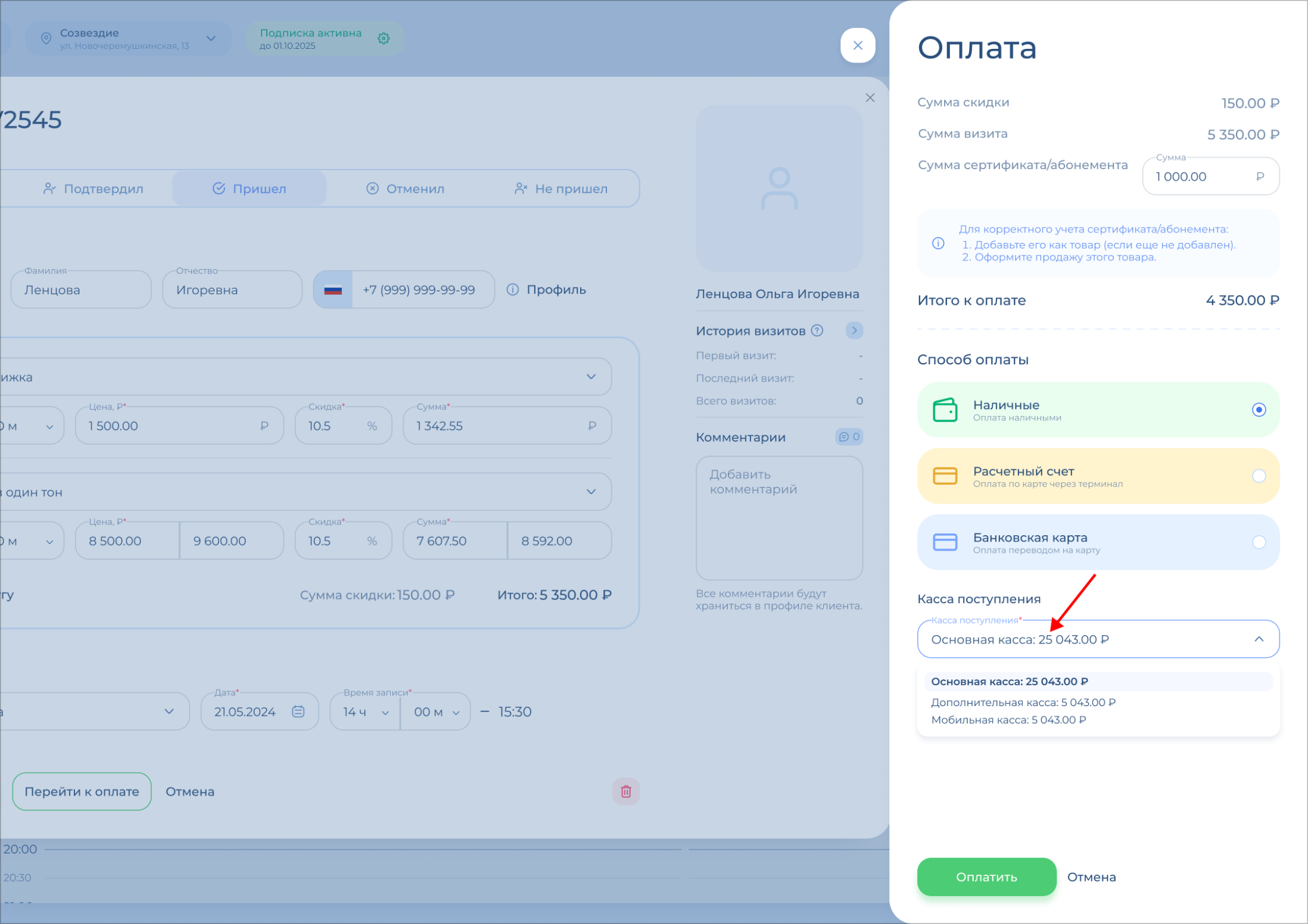Click the info icon next to Профиль
Image resolution: width=1308 pixels, height=924 pixels.
[512, 290]
